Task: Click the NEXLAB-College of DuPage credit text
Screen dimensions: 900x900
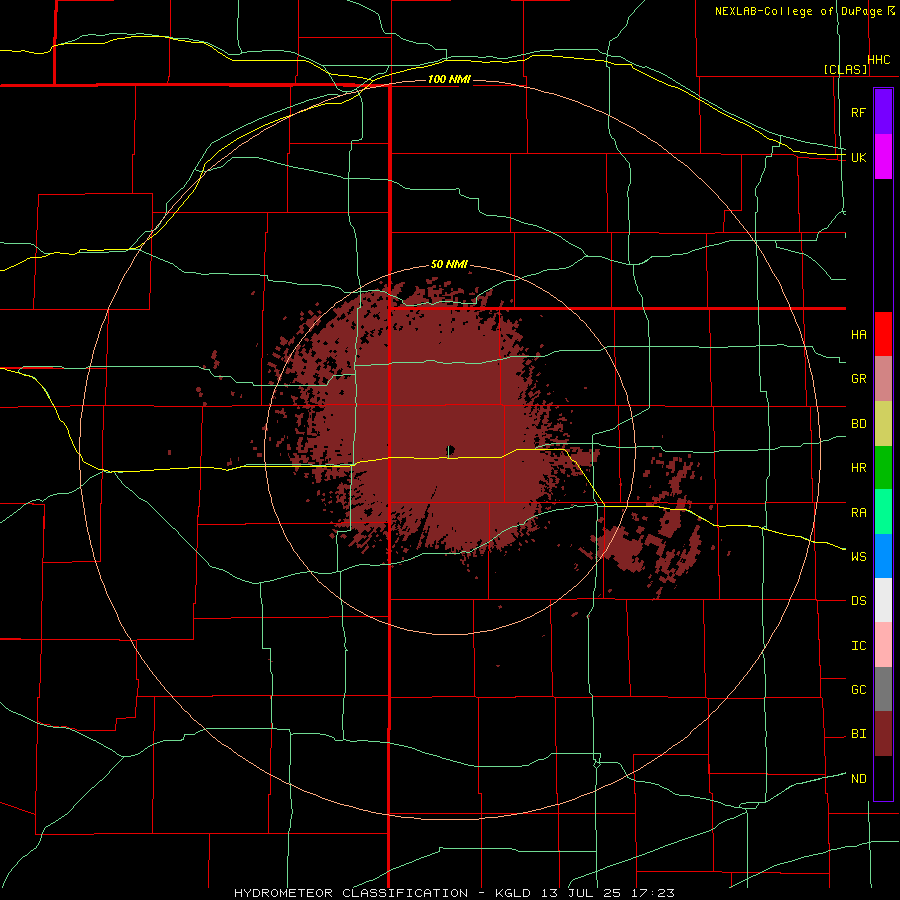Action: coord(798,11)
